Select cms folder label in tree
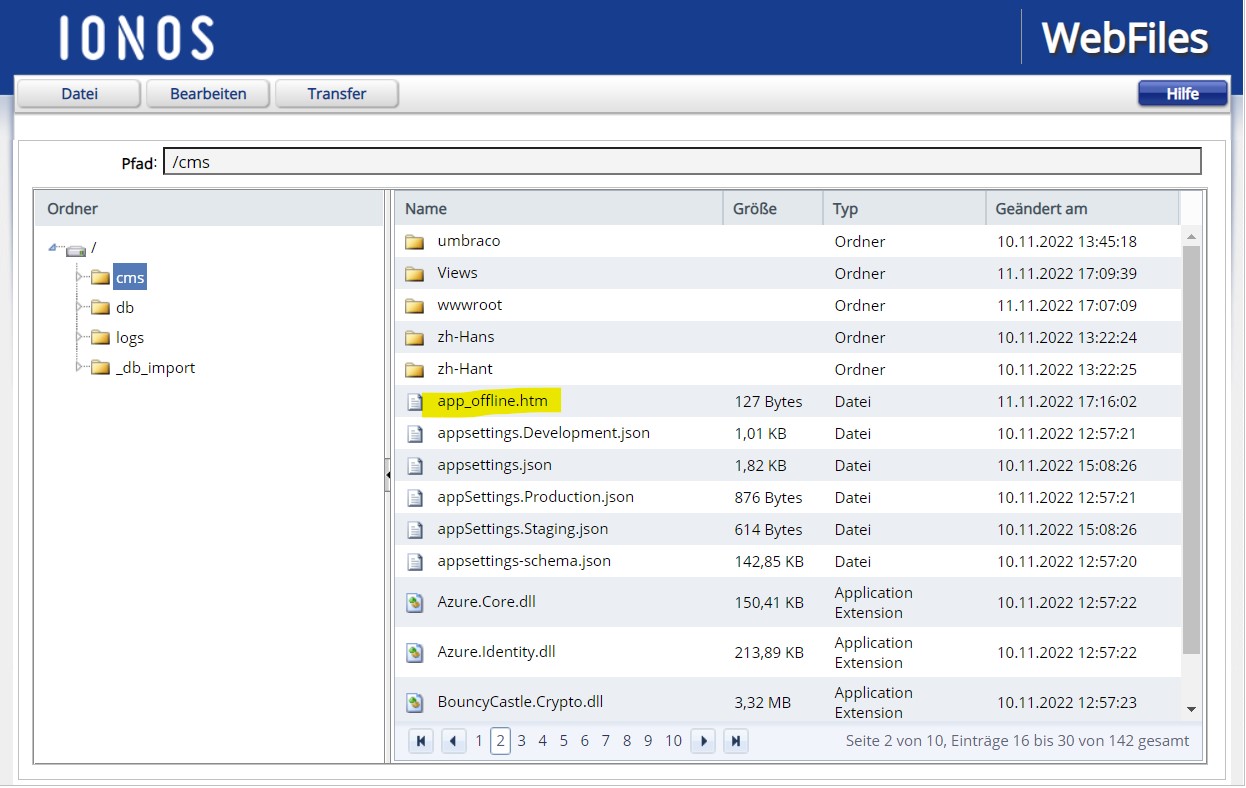This screenshot has height=788, width=1246. click(x=130, y=278)
